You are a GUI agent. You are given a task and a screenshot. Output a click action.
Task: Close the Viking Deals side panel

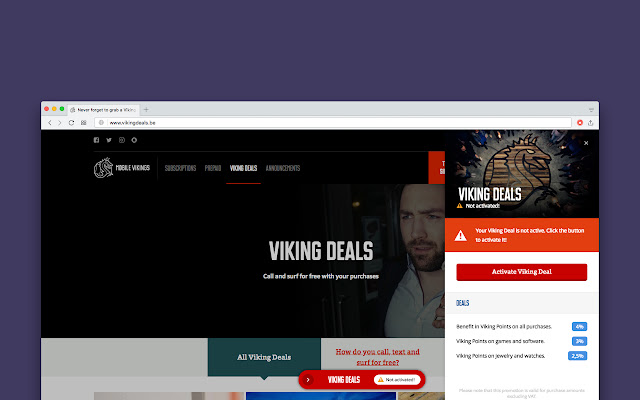(x=586, y=143)
